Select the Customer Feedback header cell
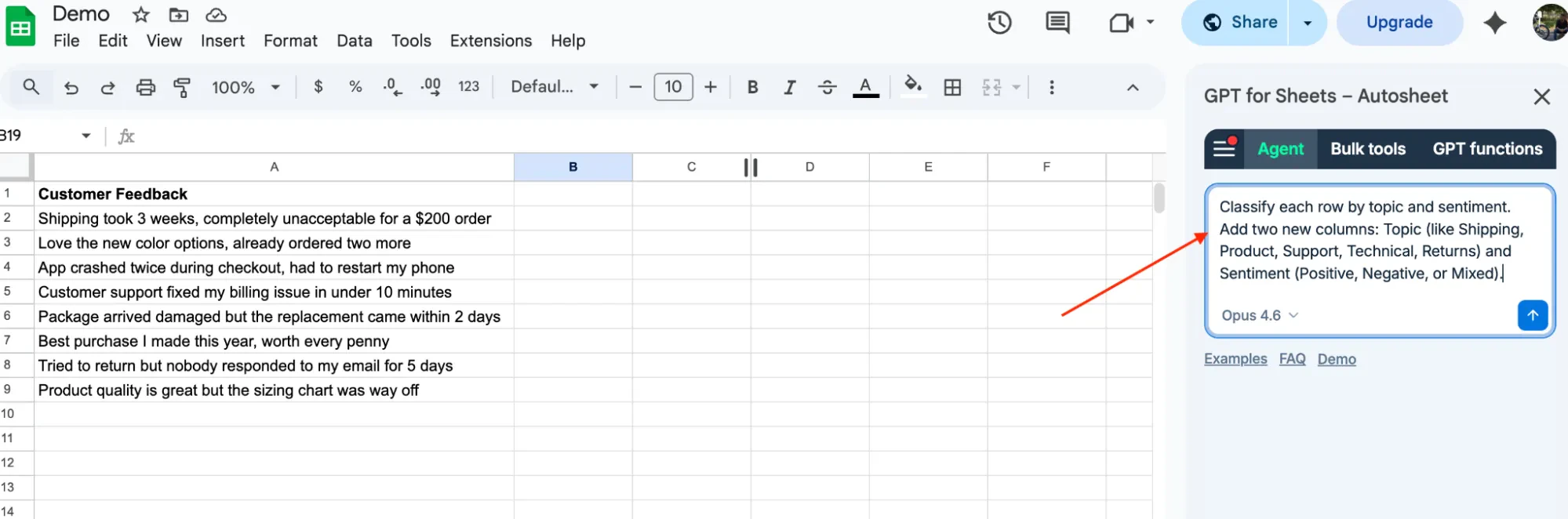This screenshot has width=1568, height=519. pyautogui.click(x=274, y=194)
